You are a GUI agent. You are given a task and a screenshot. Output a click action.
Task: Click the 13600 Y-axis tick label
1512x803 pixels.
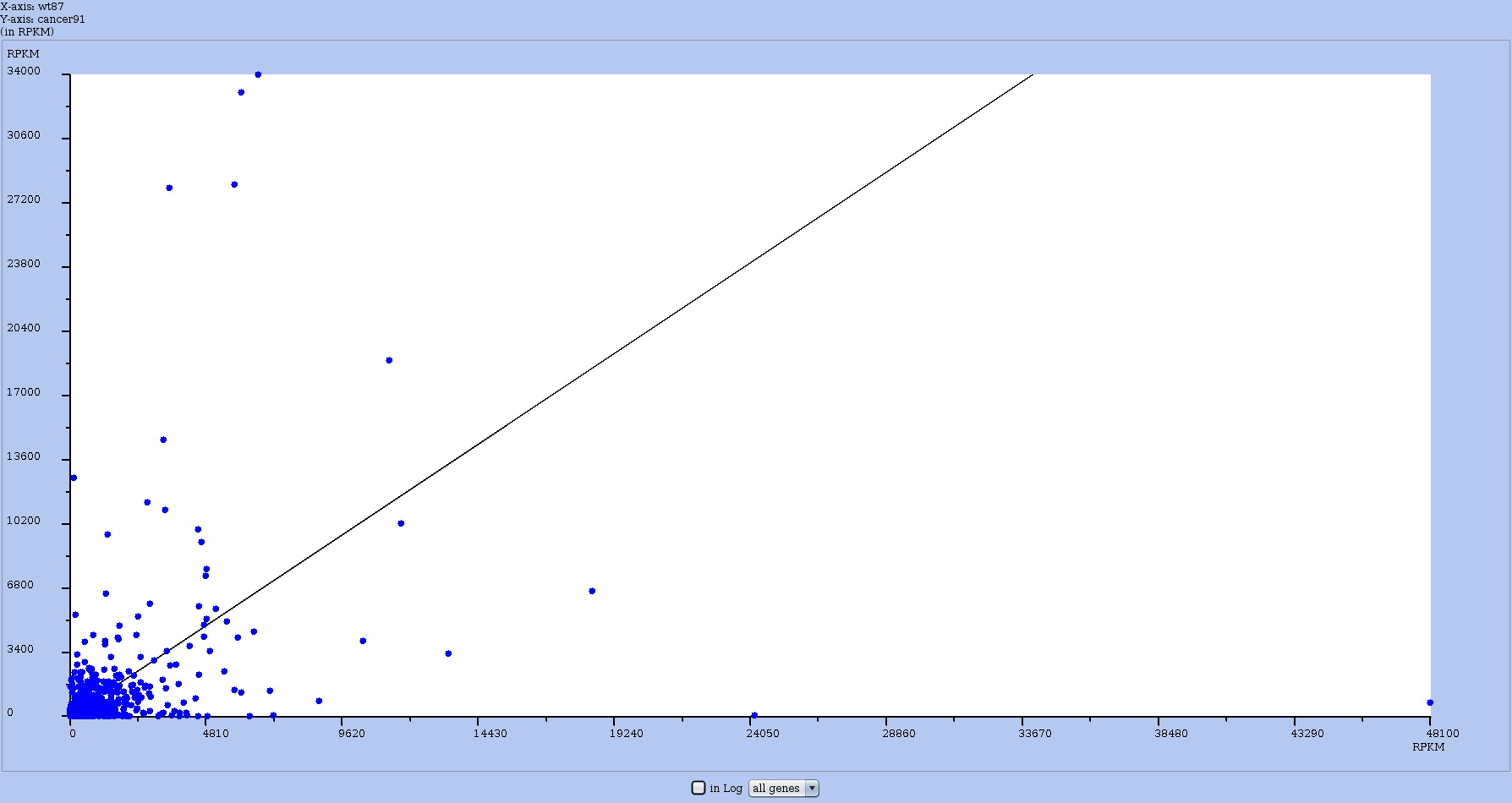click(24, 456)
